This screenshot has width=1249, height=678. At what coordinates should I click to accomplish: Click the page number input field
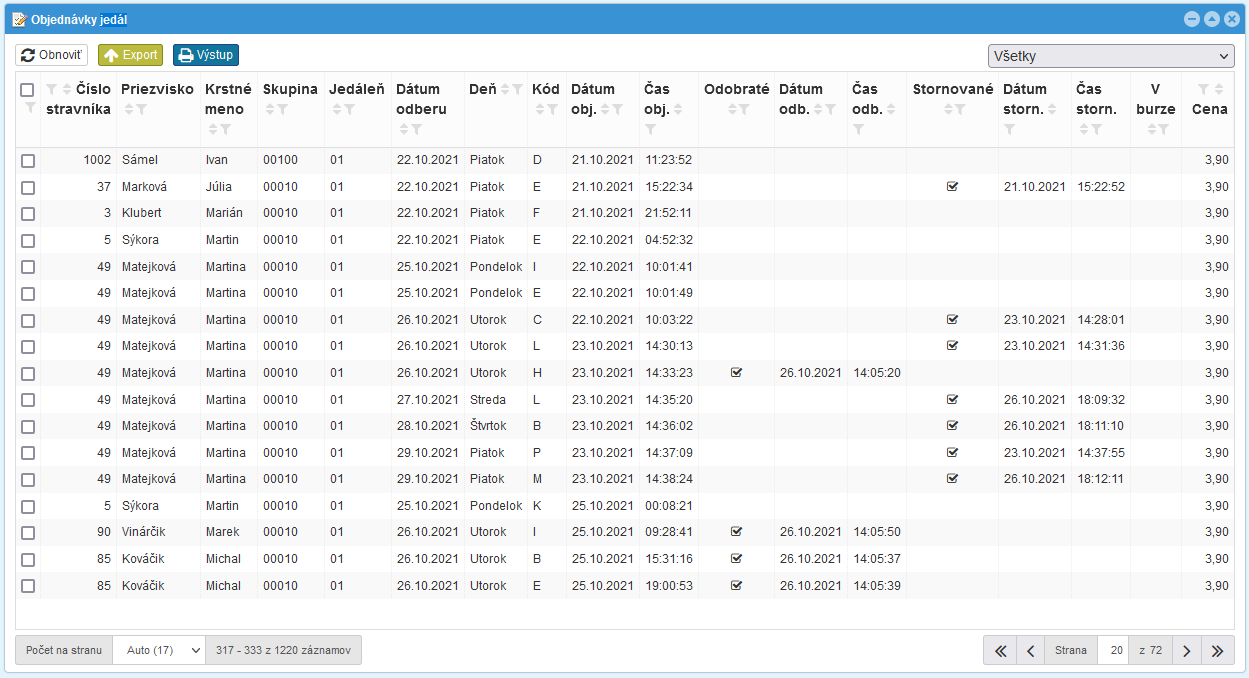(x=1115, y=651)
